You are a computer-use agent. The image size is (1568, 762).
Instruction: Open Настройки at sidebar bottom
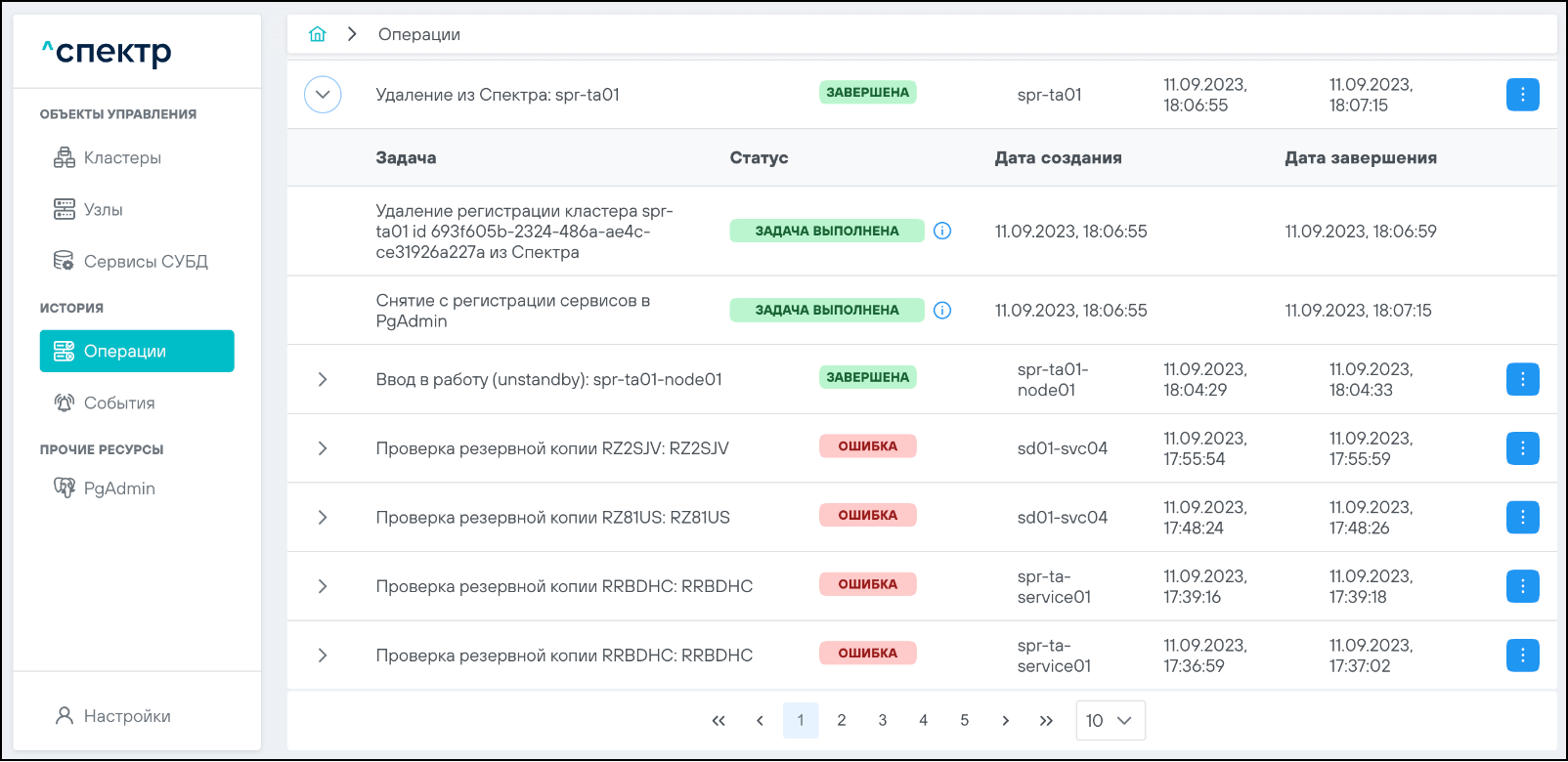coord(126,716)
